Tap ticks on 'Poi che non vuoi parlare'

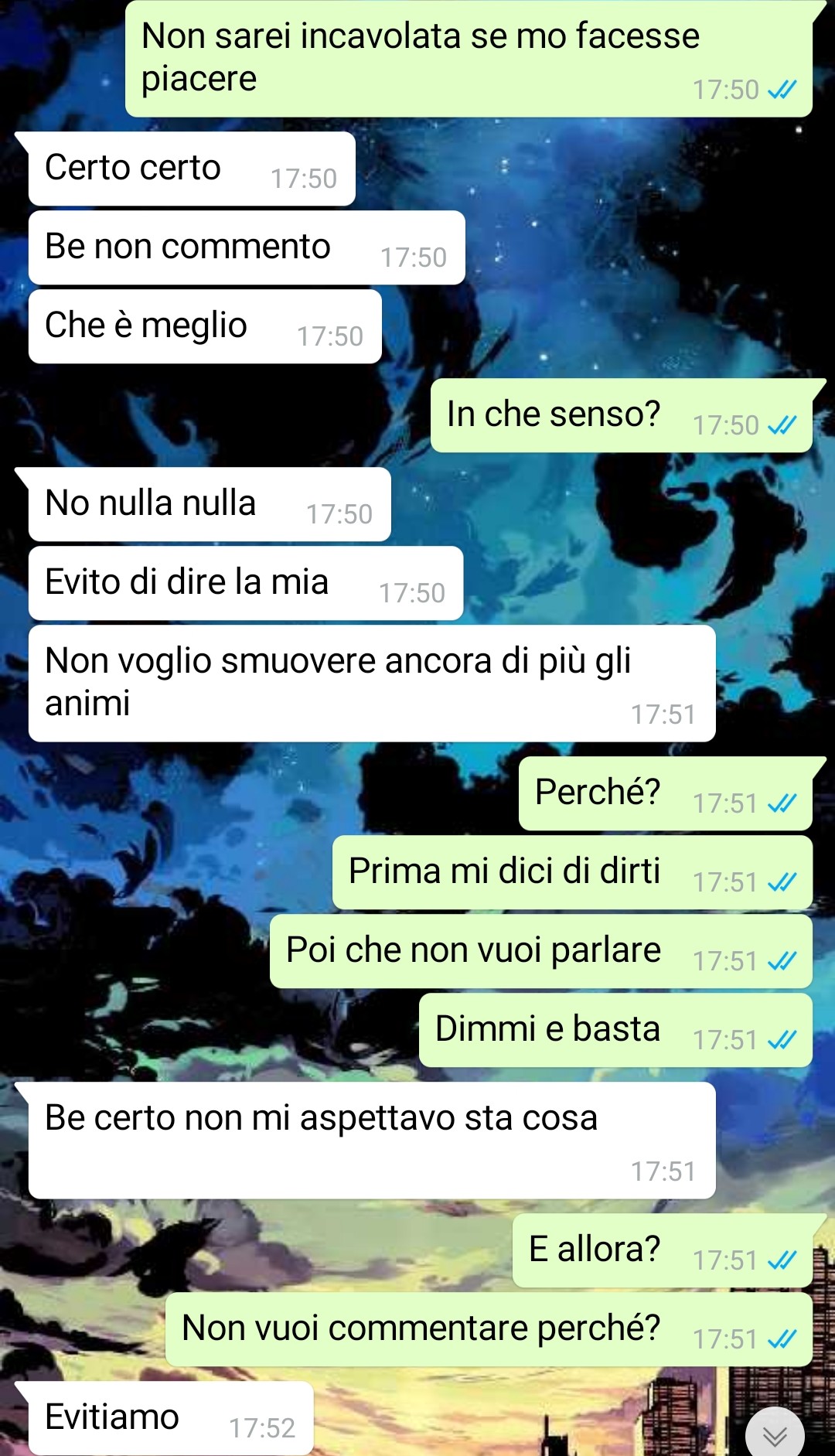click(x=782, y=960)
